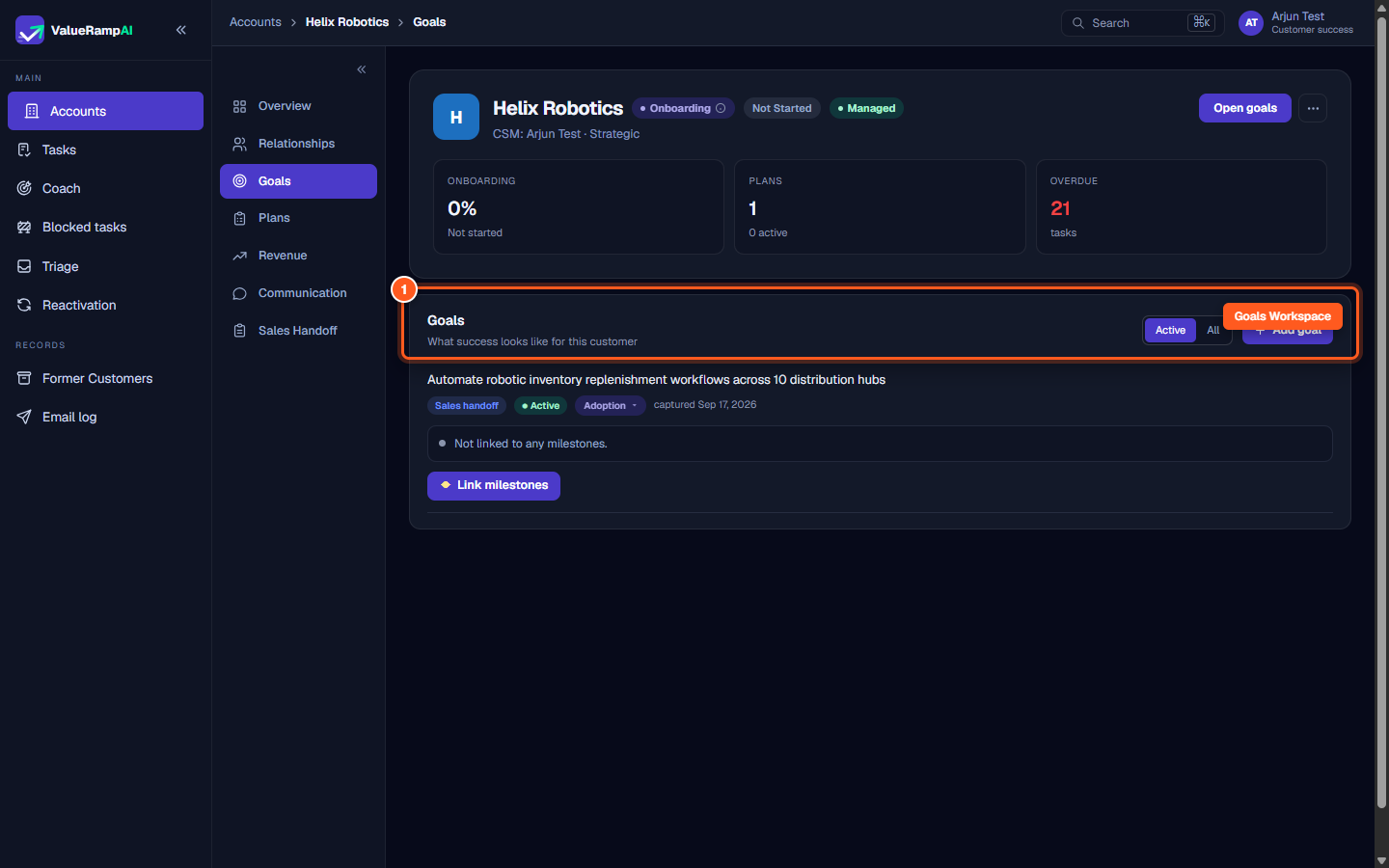Viewport: 1389px width, 868px height.
Task: Click the vertical page scrollbar
Action: coord(1381,413)
